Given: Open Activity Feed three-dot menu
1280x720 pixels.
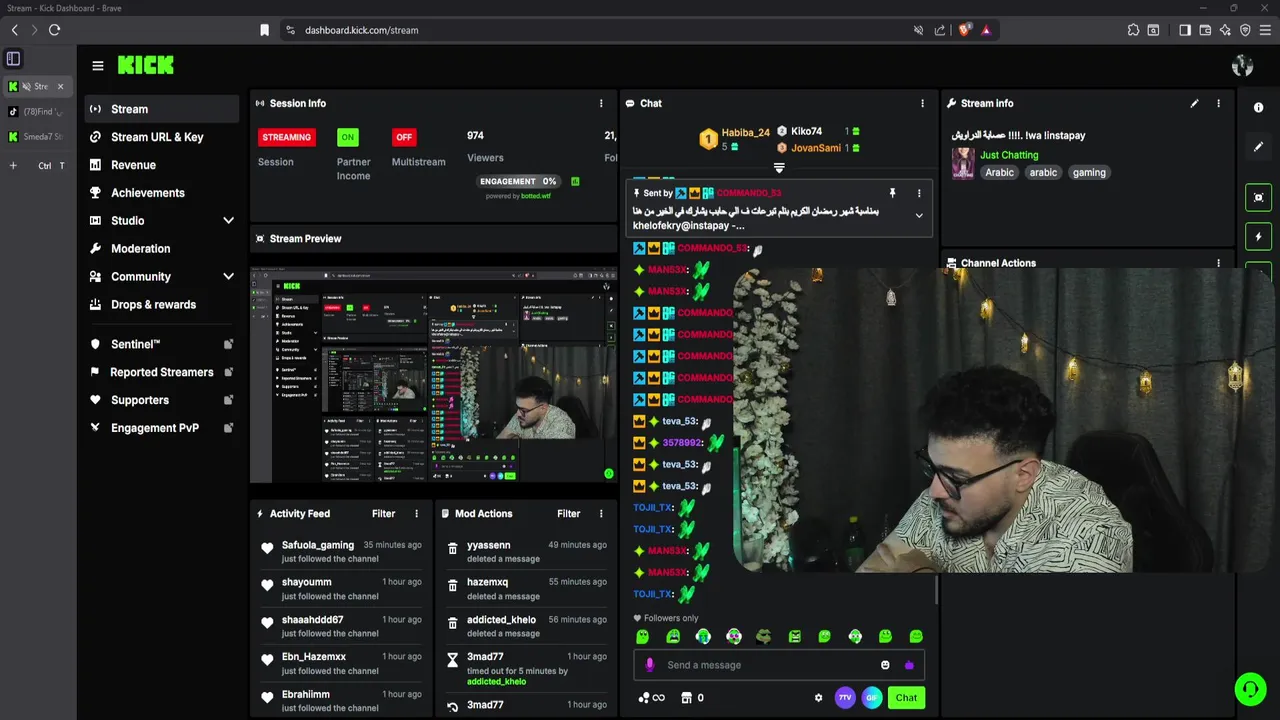Looking at the screenshot, I should (x=417, y=513).
